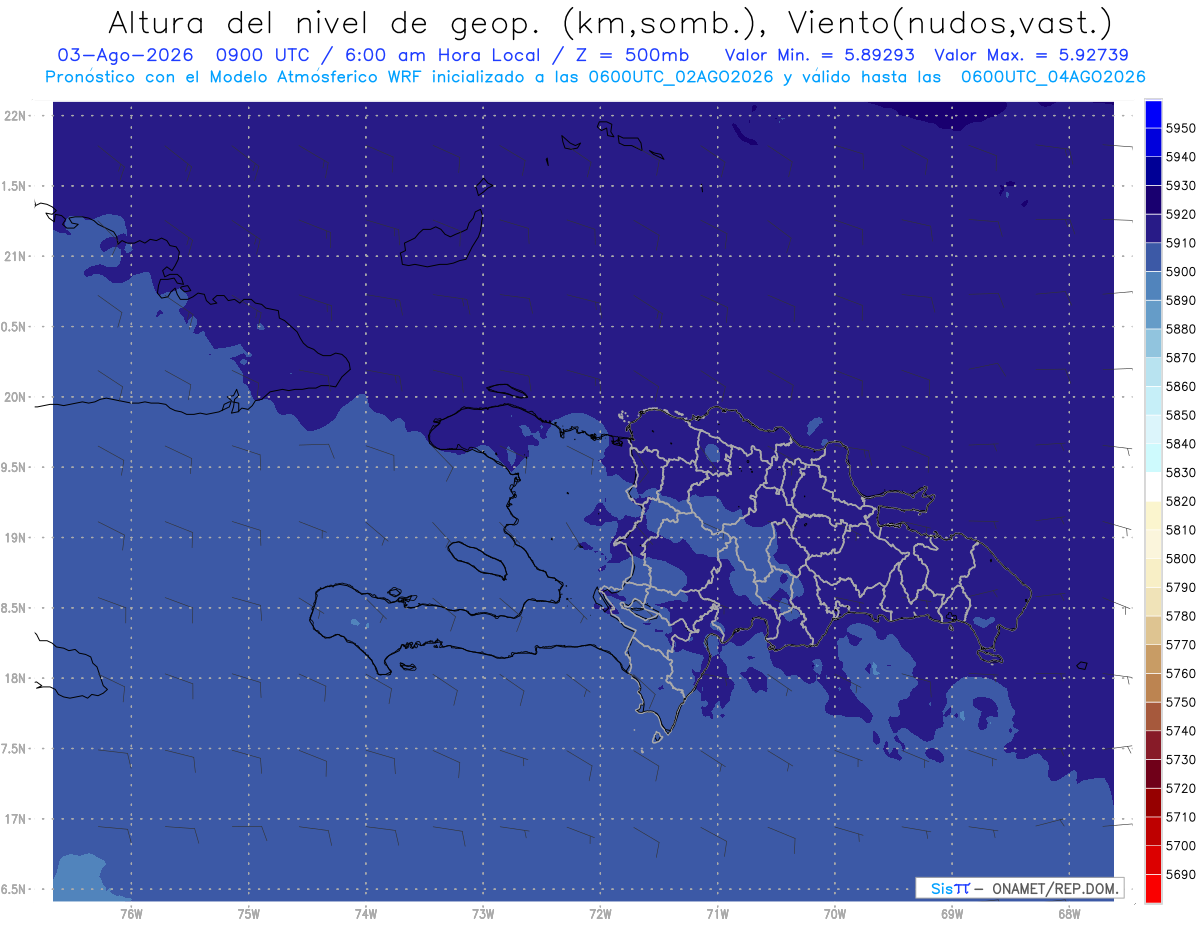The height and width of the screenshot is (927, 1200).
Task: Click the '17N' latitude label
Action: (x=17, y=819)
